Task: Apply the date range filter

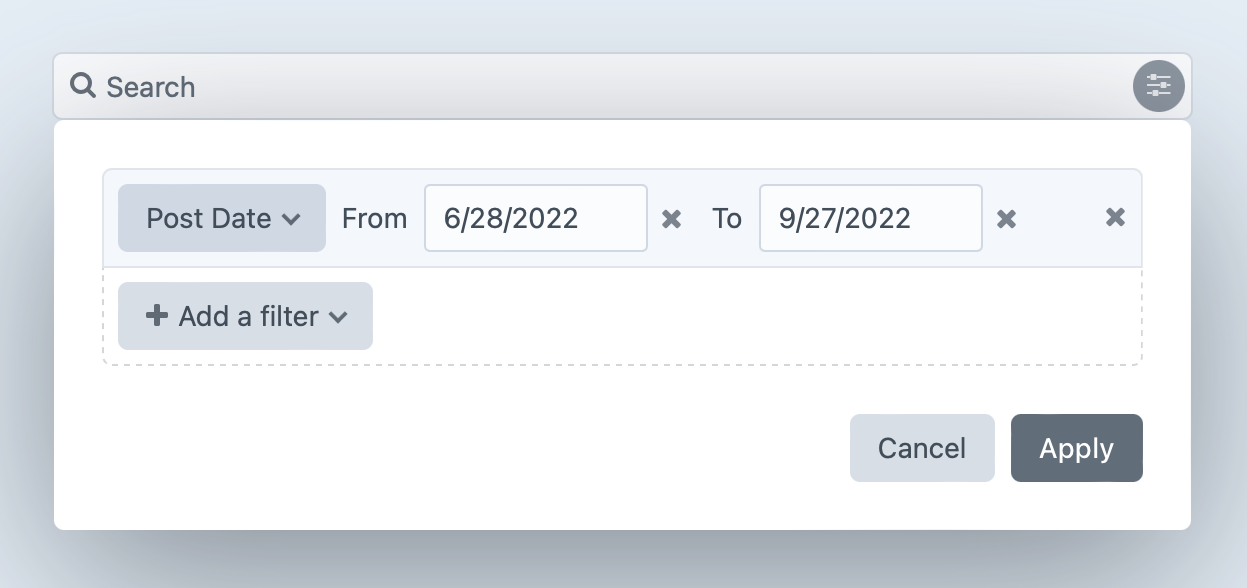Action: [x=1077, y=448]
